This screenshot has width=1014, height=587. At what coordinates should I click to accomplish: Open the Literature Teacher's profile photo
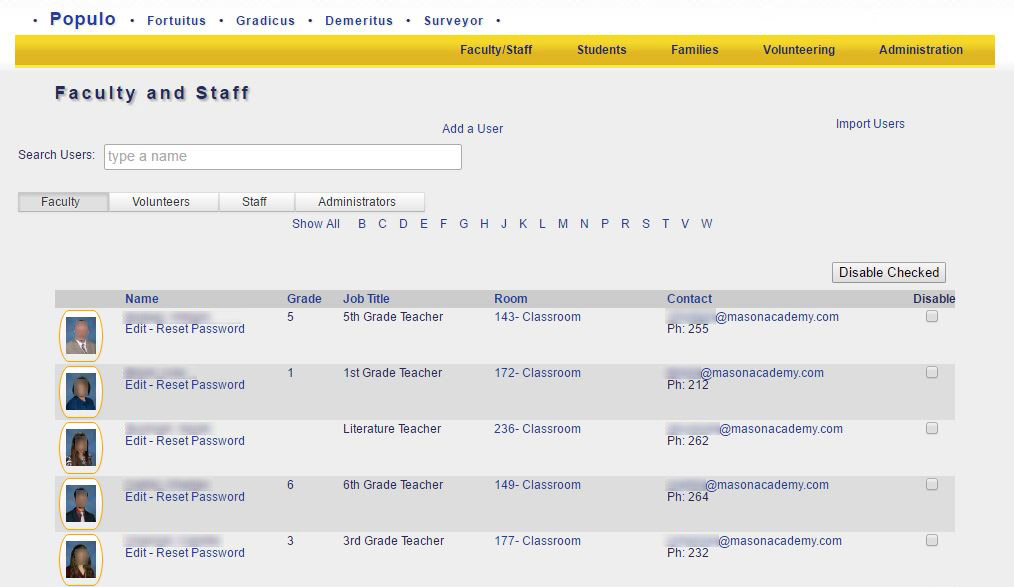81,448
